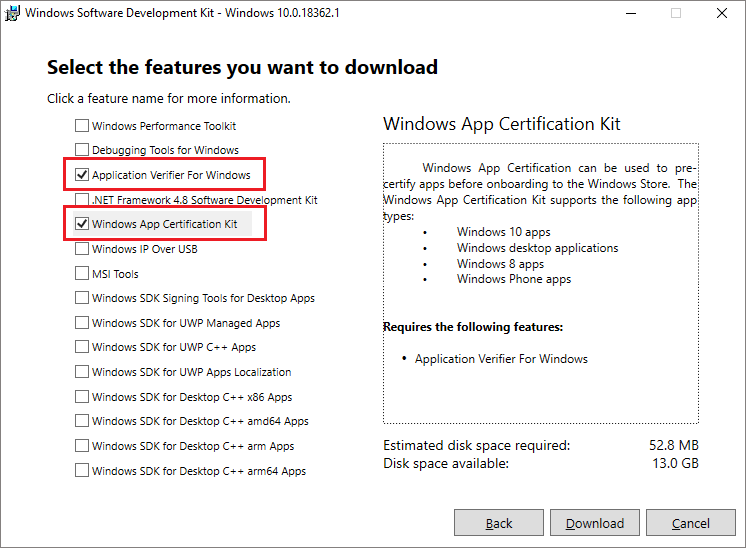Screen dimensions: 746x548
Task: Enable the Windows Performance Toolkit checkbox
Action: coord(82,126)
